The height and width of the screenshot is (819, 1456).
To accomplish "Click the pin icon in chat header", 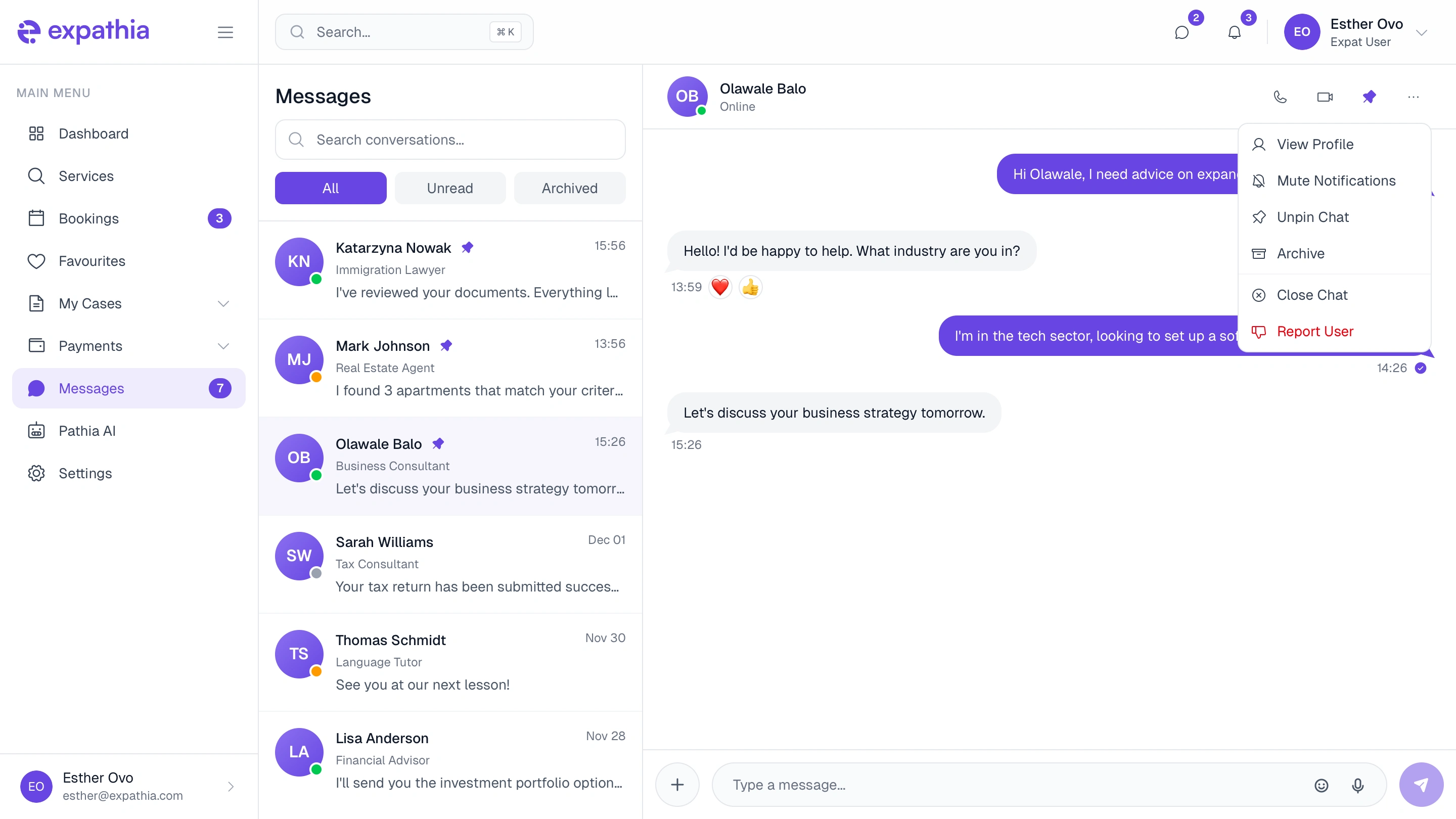I will click(x=1369, y=97).
